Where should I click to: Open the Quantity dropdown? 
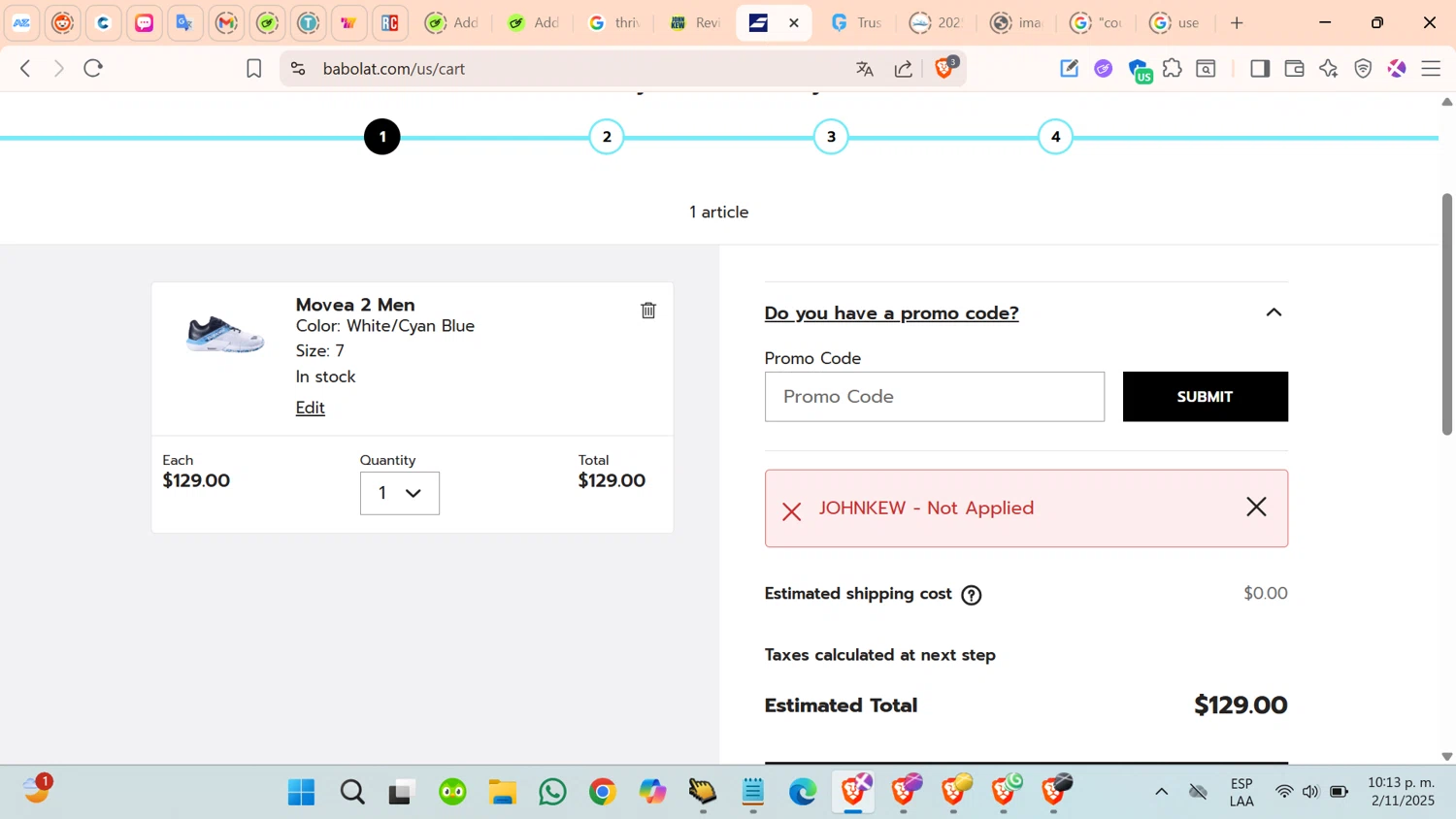(x=400, y=493)
